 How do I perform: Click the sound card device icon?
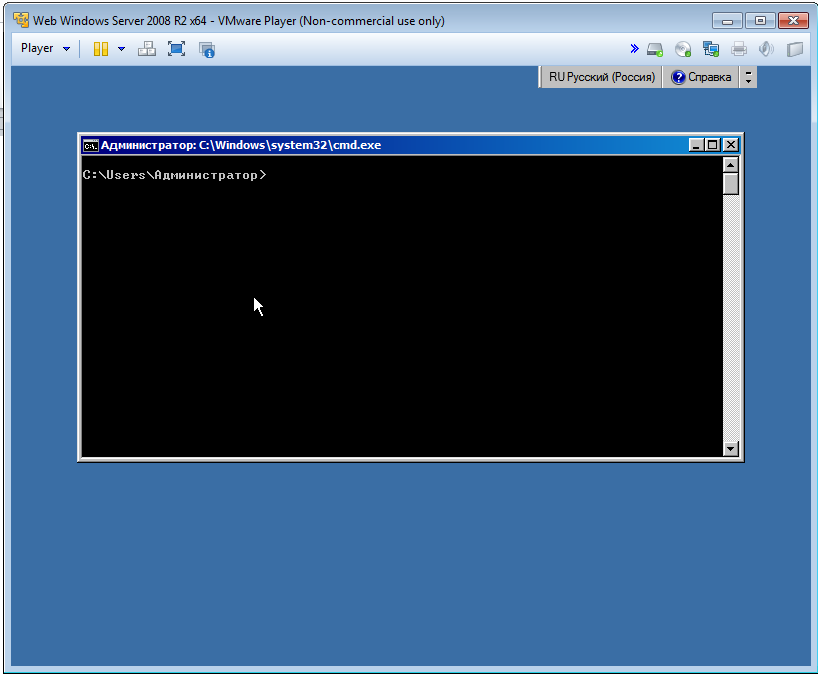[x=766, y=50]
